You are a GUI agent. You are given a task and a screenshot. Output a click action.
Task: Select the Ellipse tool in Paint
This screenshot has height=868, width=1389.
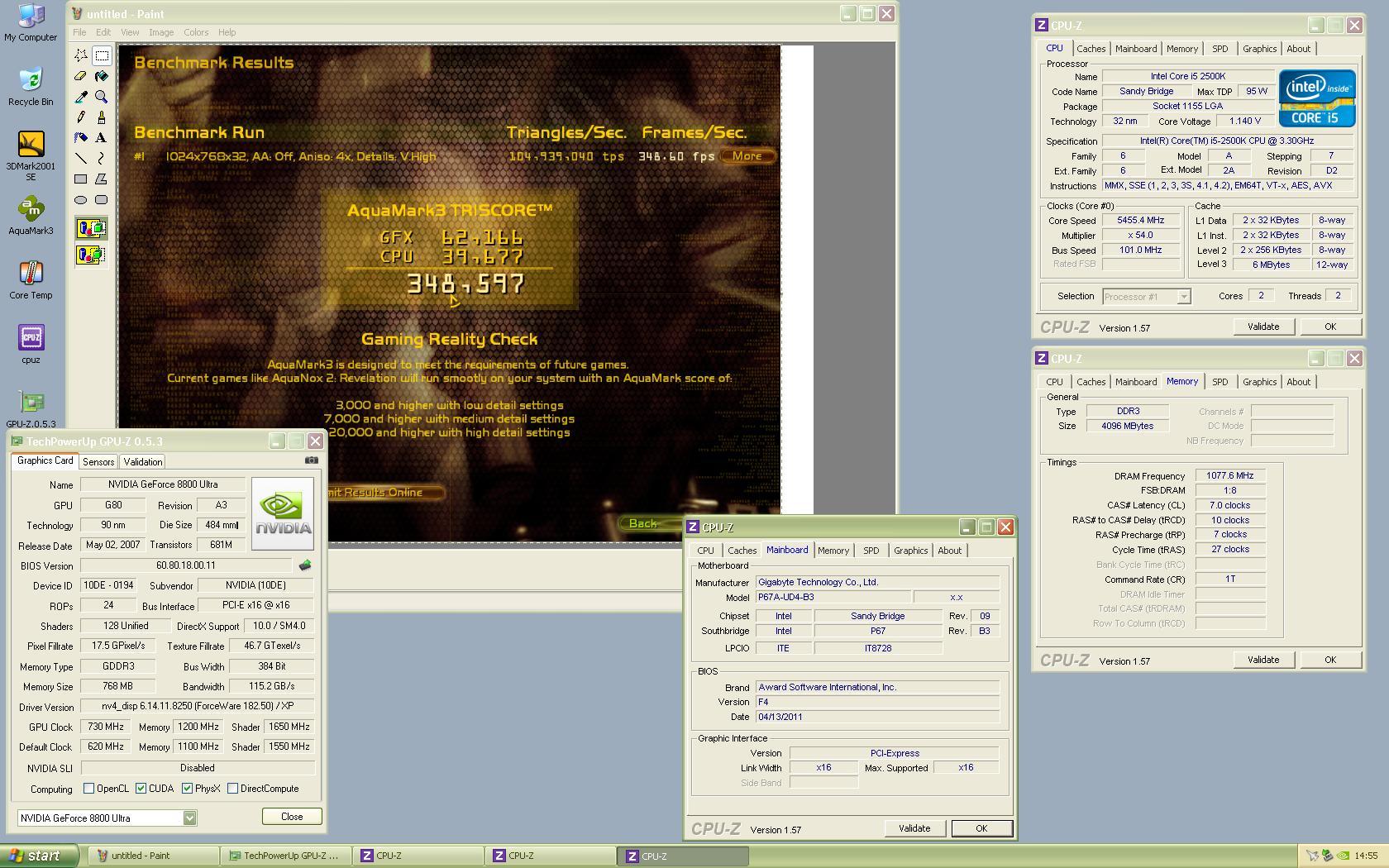tap(81, 199)
